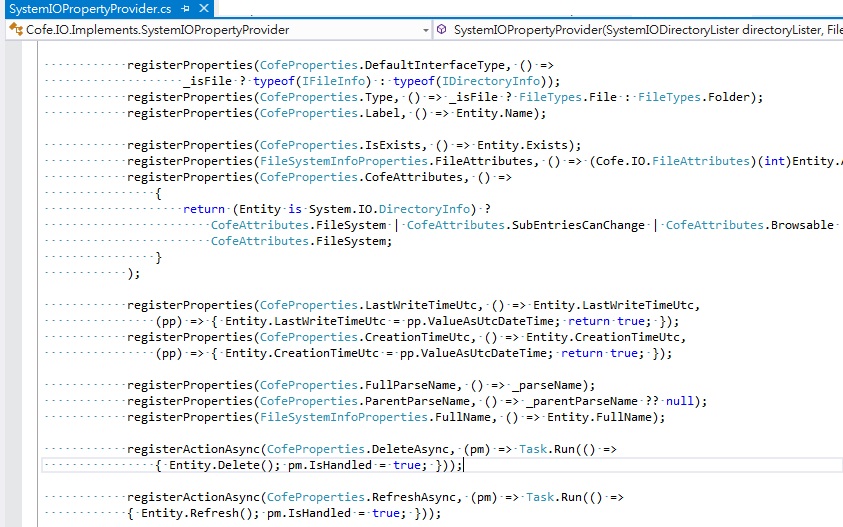Click the purple method icon in member dropdown
The height and width of the screenshot is (527, 843).
tap(441, 30)
